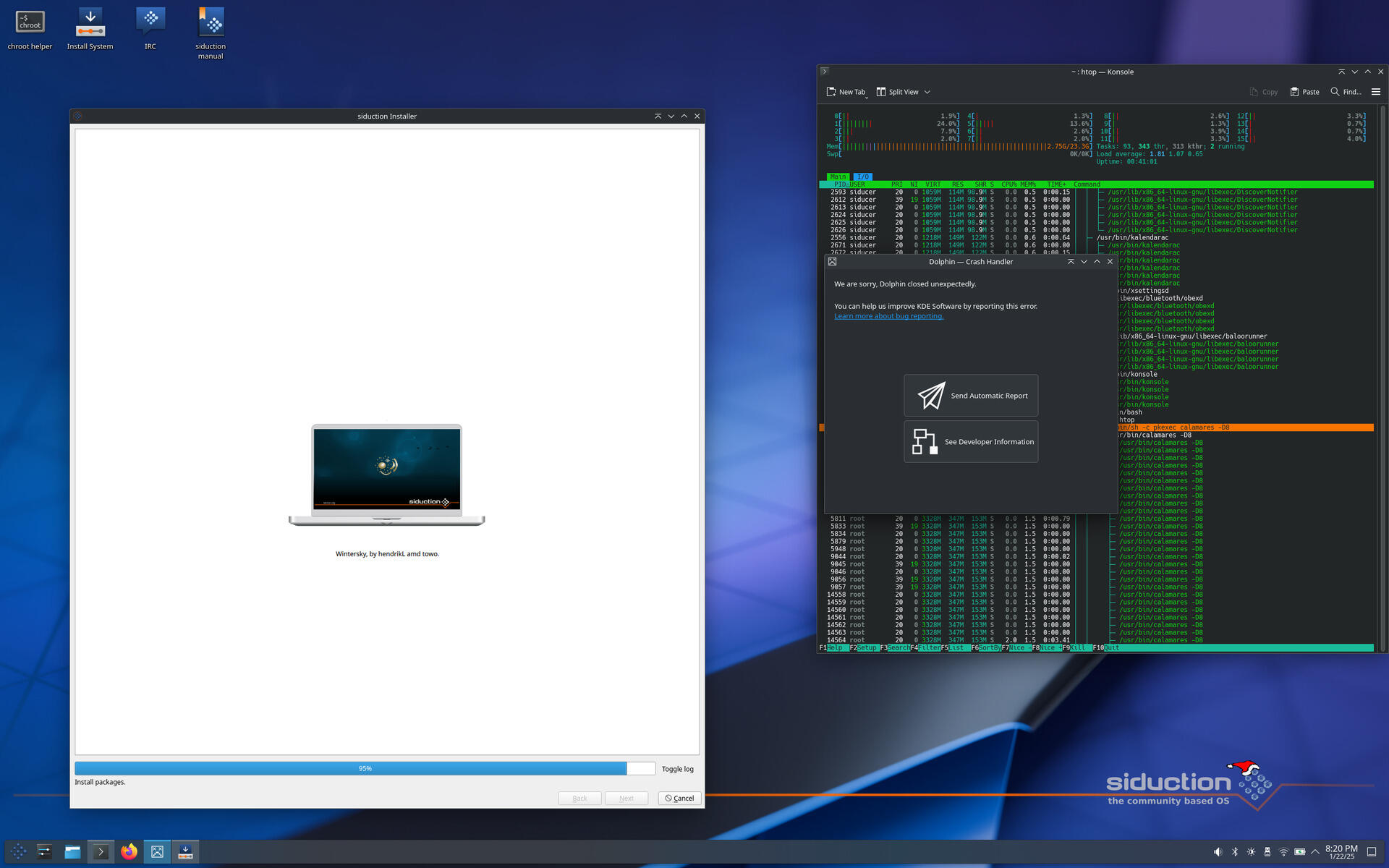1389x868 pixels.
Task: Minimize the siduction Installer window
Action: (x=671, y=116)
